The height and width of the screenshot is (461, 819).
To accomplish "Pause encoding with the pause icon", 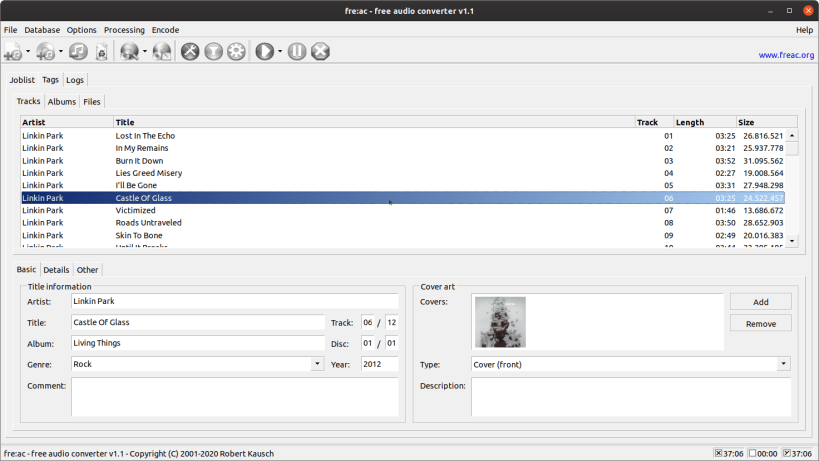I will 297,51.
